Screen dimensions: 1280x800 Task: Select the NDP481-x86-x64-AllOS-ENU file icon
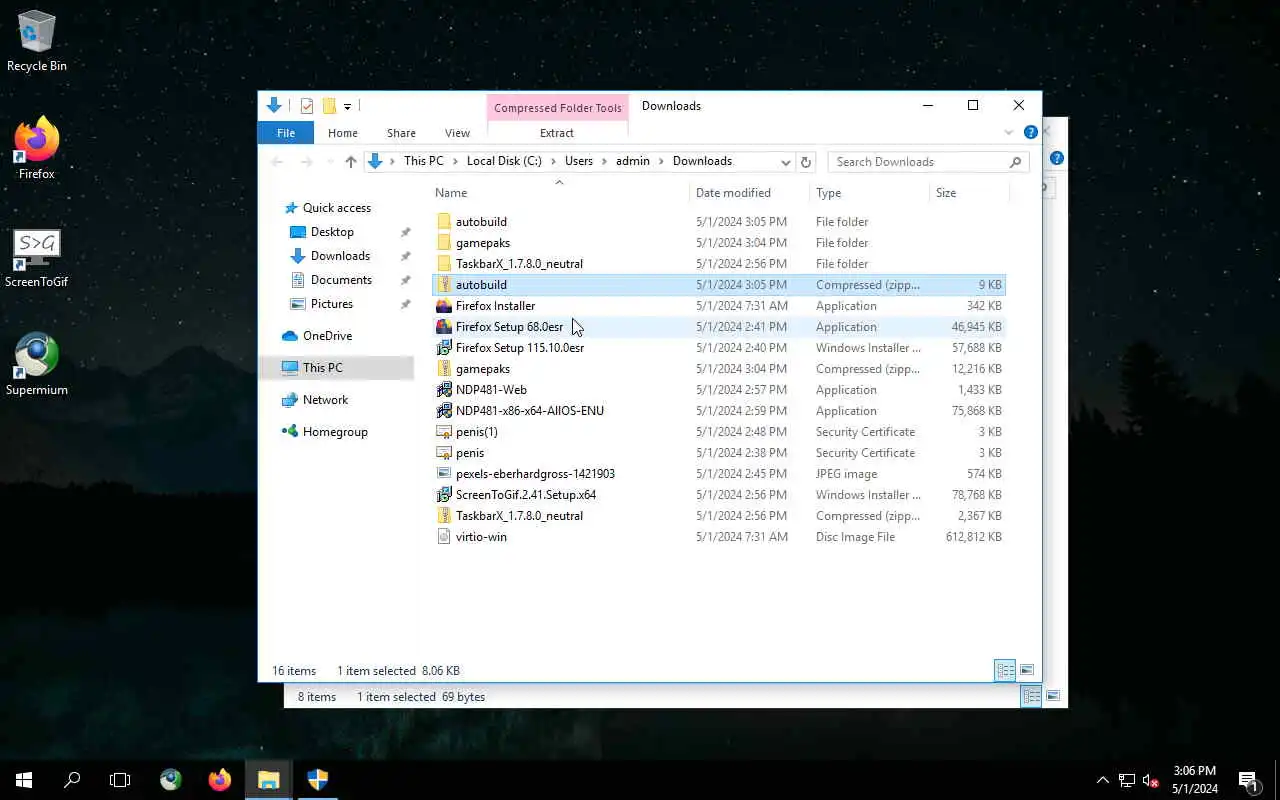tap(444, 411)
